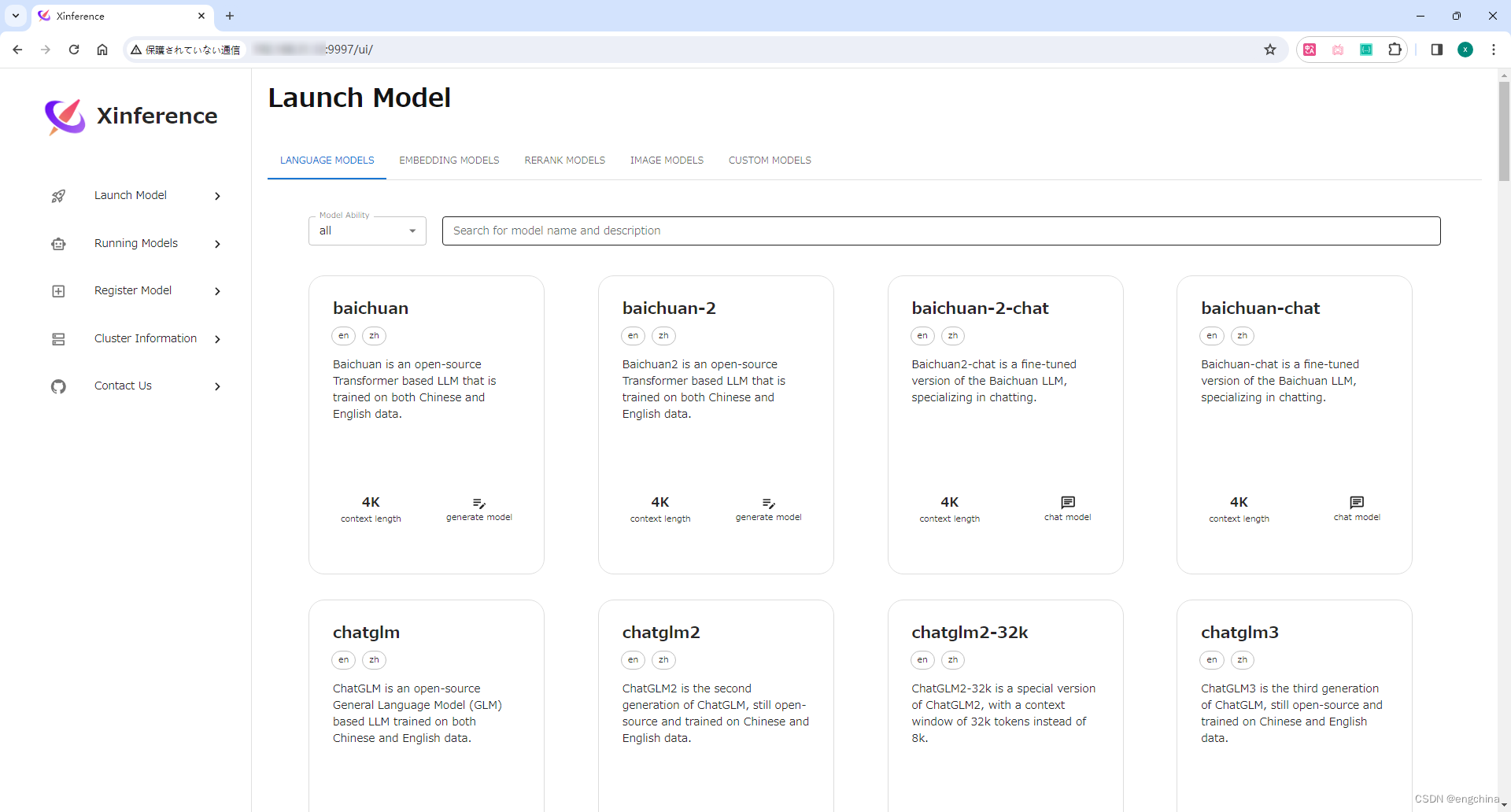Click the generate model icon on baichuan card
This screenshot has height=812, width=1511.
click(479, 503)
